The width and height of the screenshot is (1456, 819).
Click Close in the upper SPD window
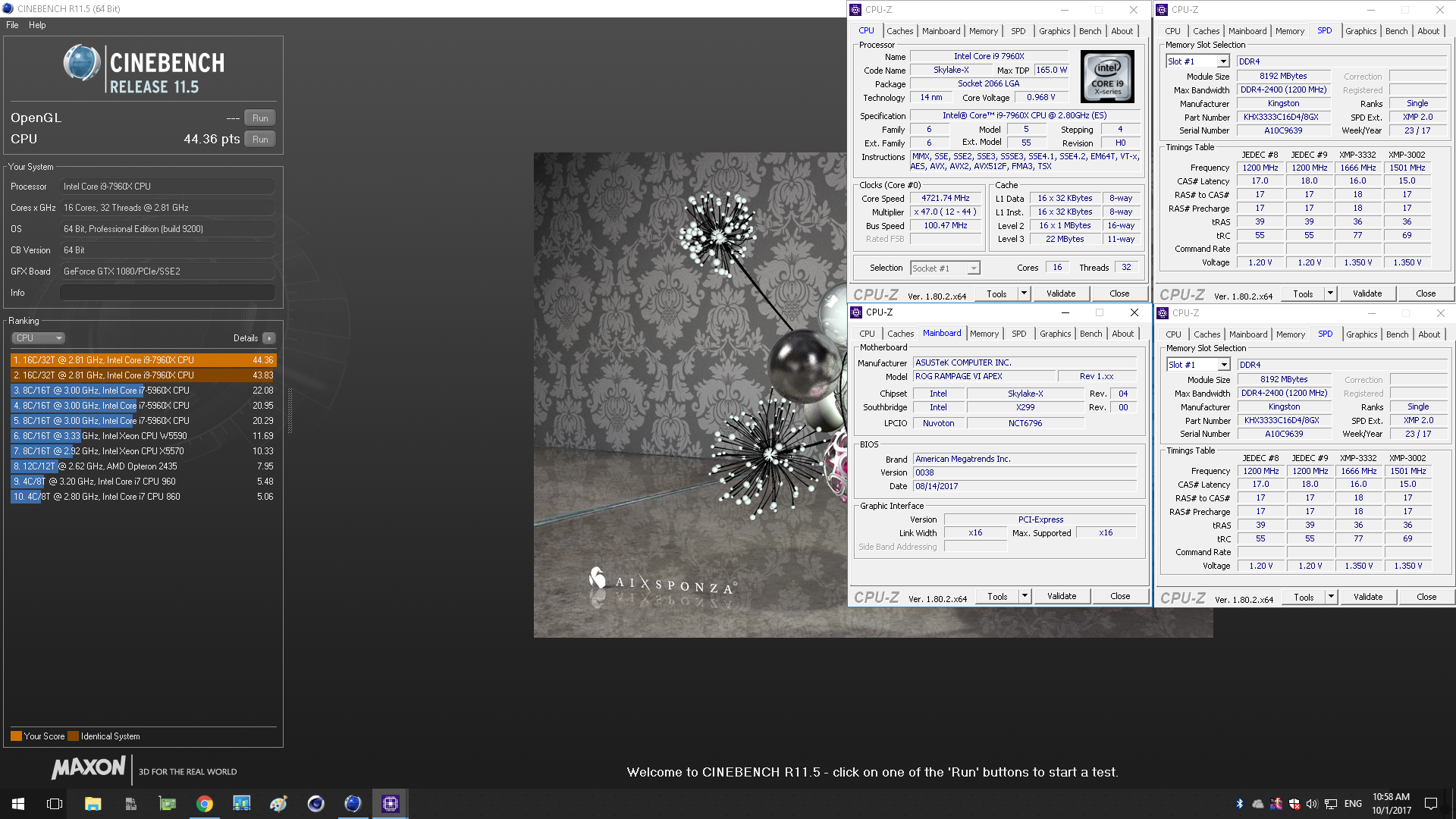[x=1426, y=293]
